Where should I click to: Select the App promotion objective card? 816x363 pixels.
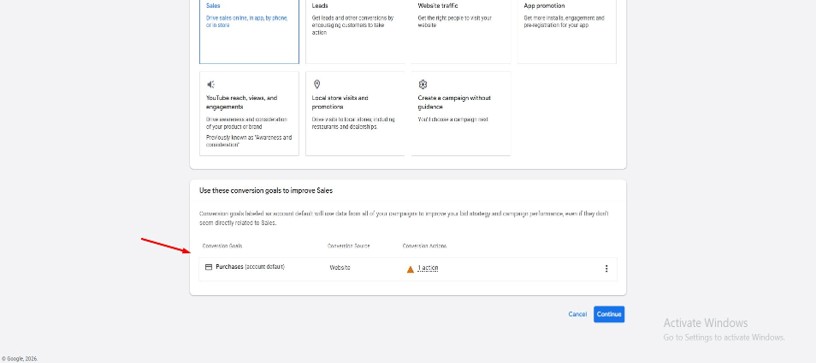tap(567, 31)
